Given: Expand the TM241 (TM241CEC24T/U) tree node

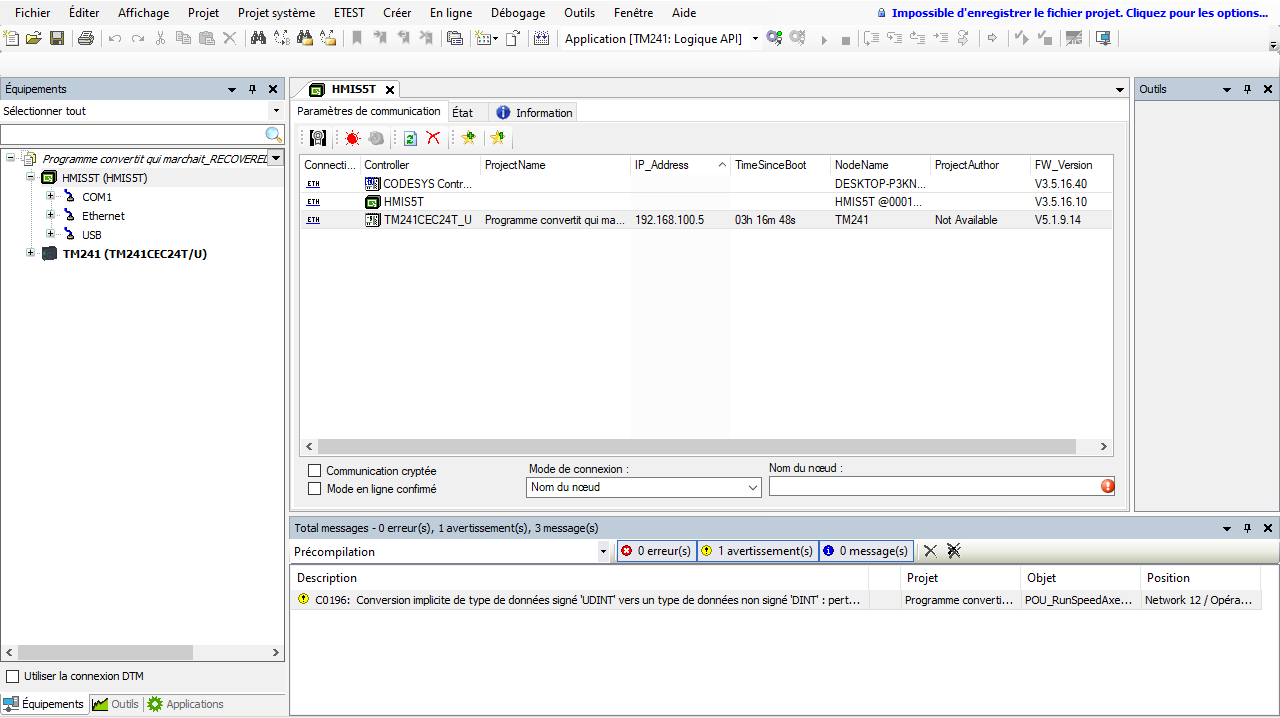Looking at the screenshot, I should click(x=30, y=253).
